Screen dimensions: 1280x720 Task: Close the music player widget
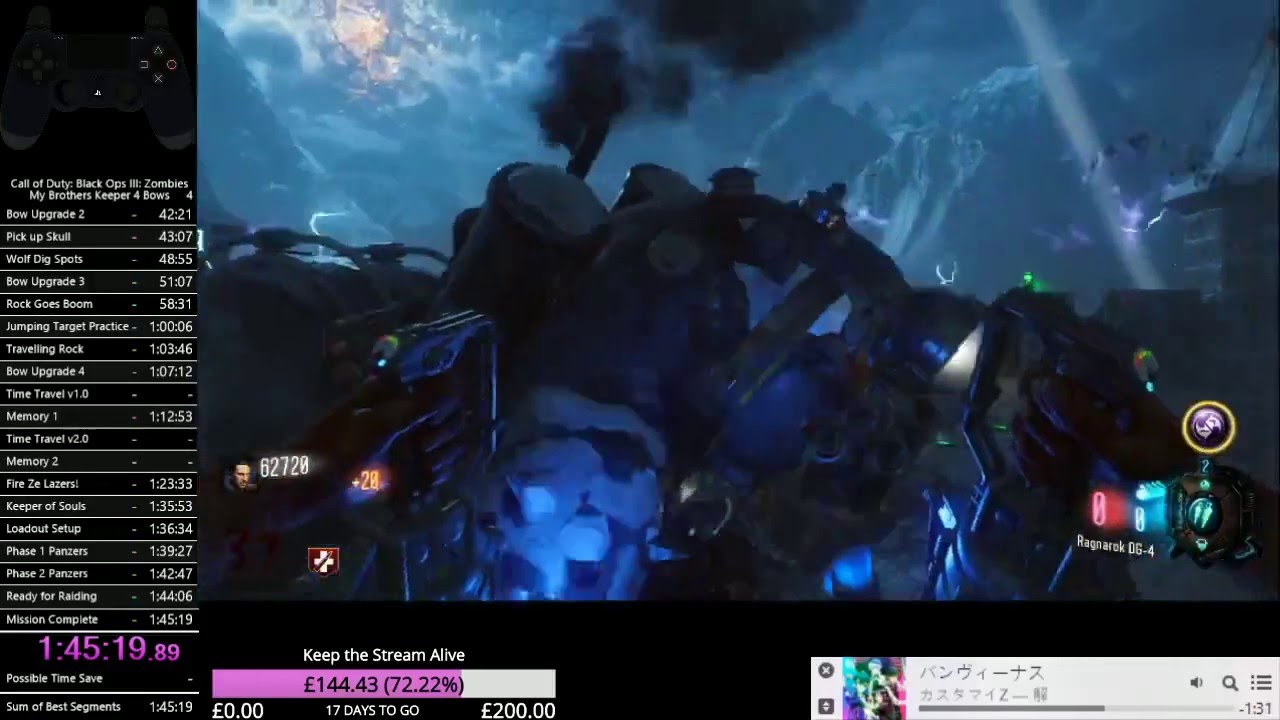(826, 670)
